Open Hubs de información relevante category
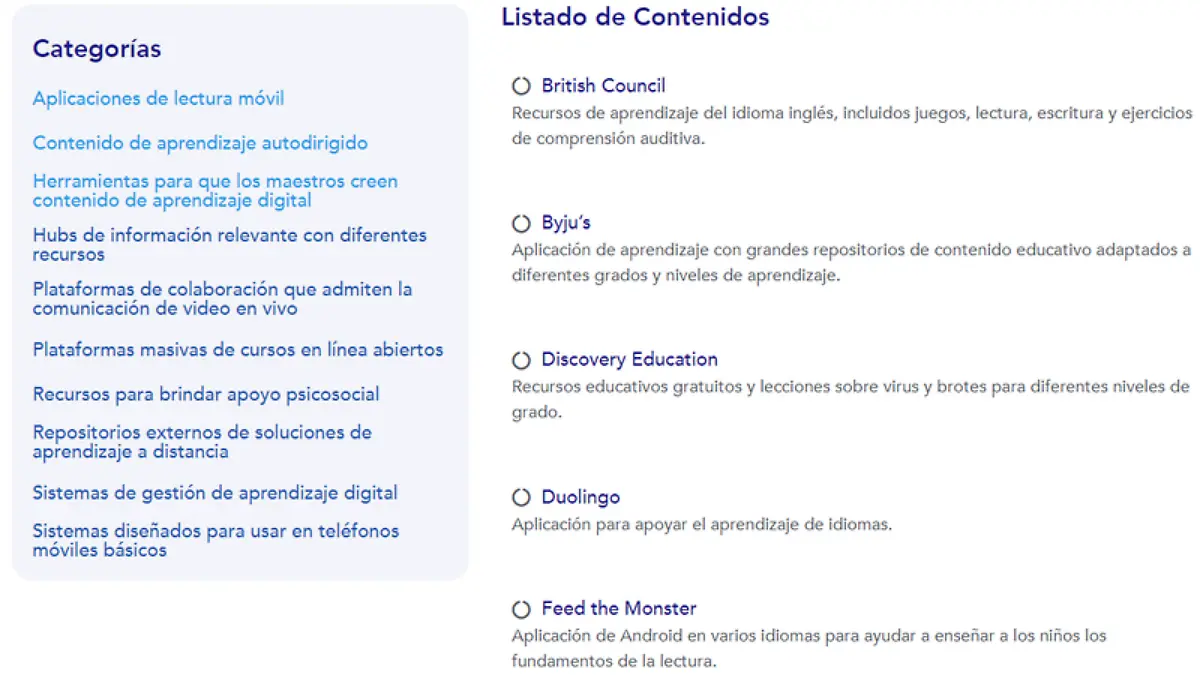1200x675 pixels. (x=229, y=245)
